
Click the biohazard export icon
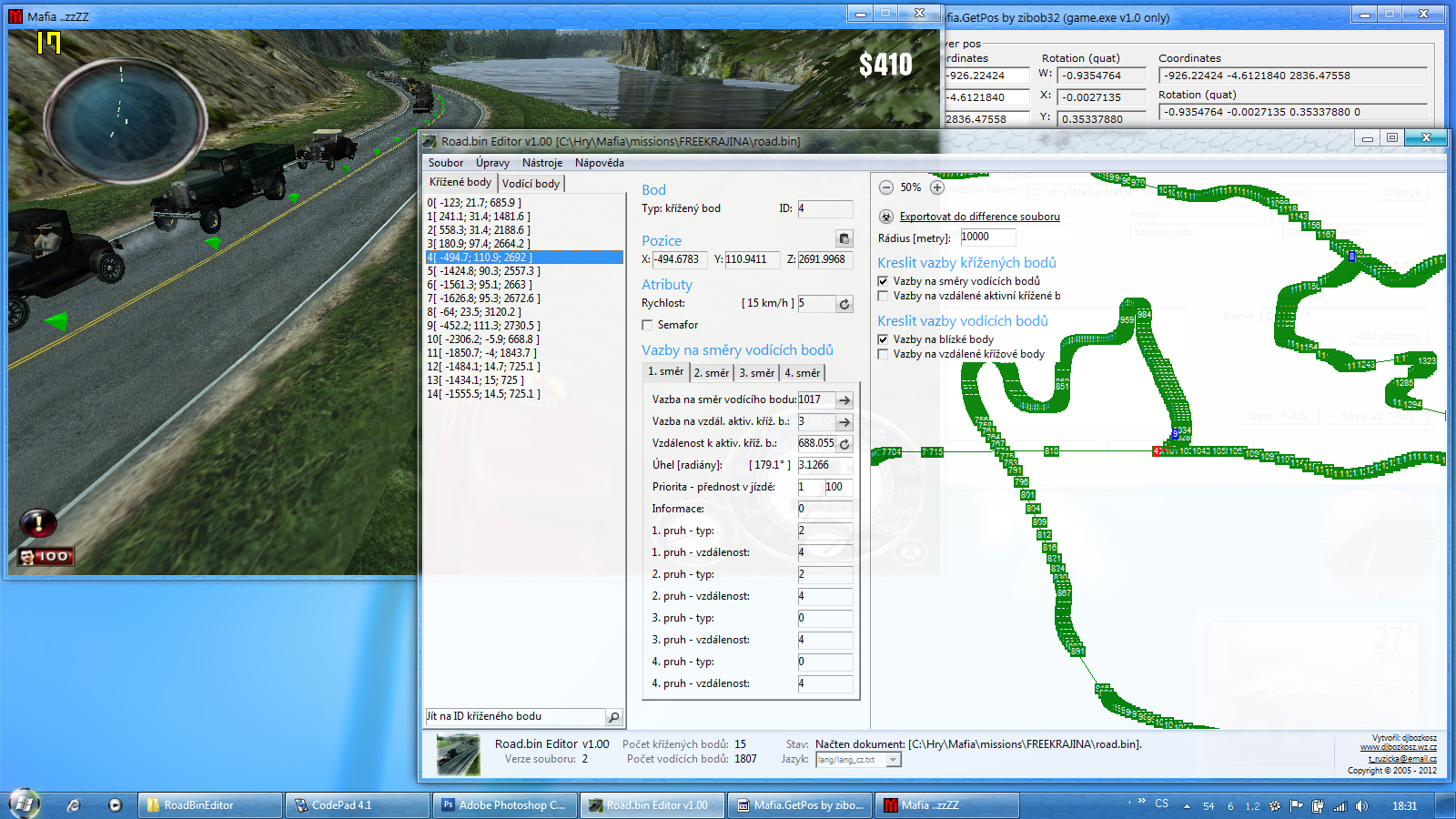pos(886,217)
